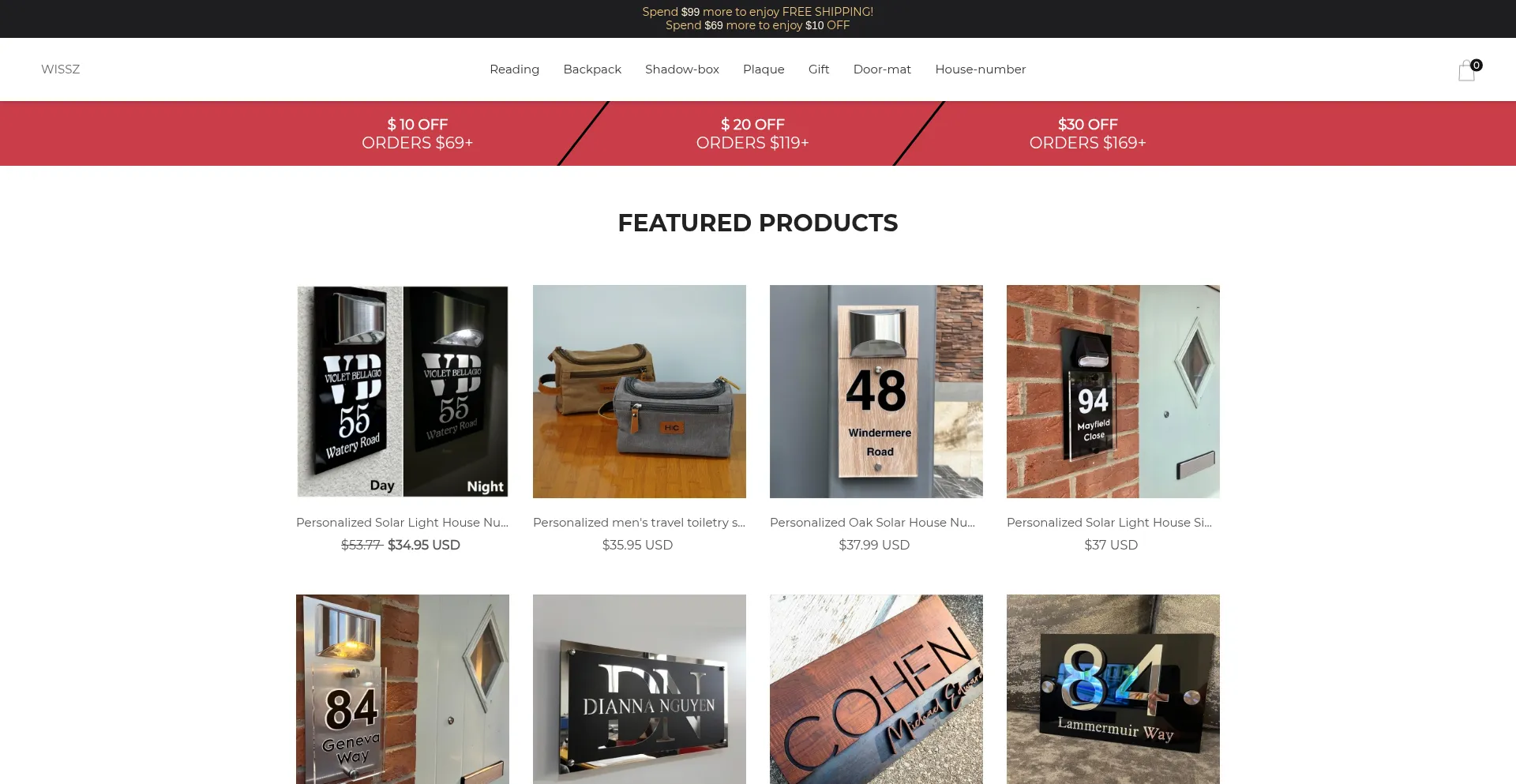Open the 94 Mayfield Close sign image
The width and height of the screenshot is (1516, 784).
coord(1113,392)
